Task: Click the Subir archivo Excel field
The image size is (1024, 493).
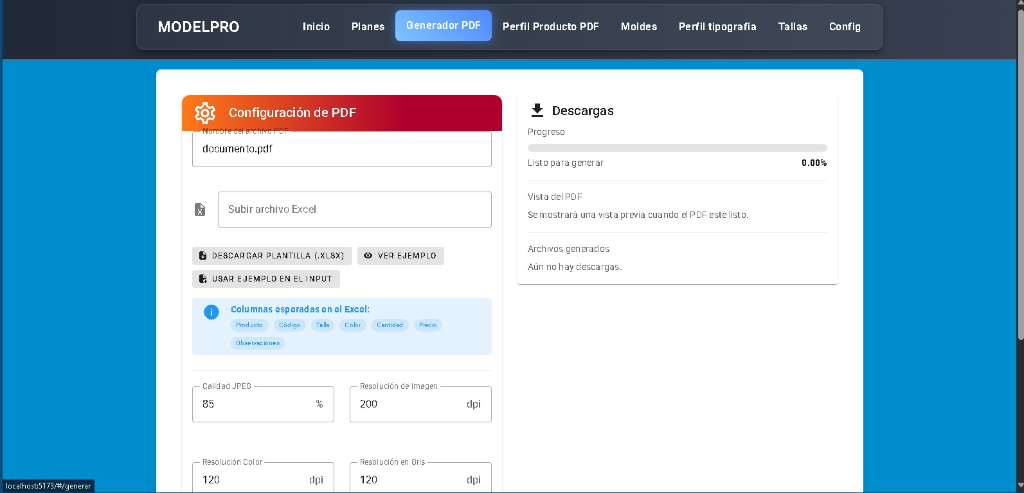Action: point(355,210)
